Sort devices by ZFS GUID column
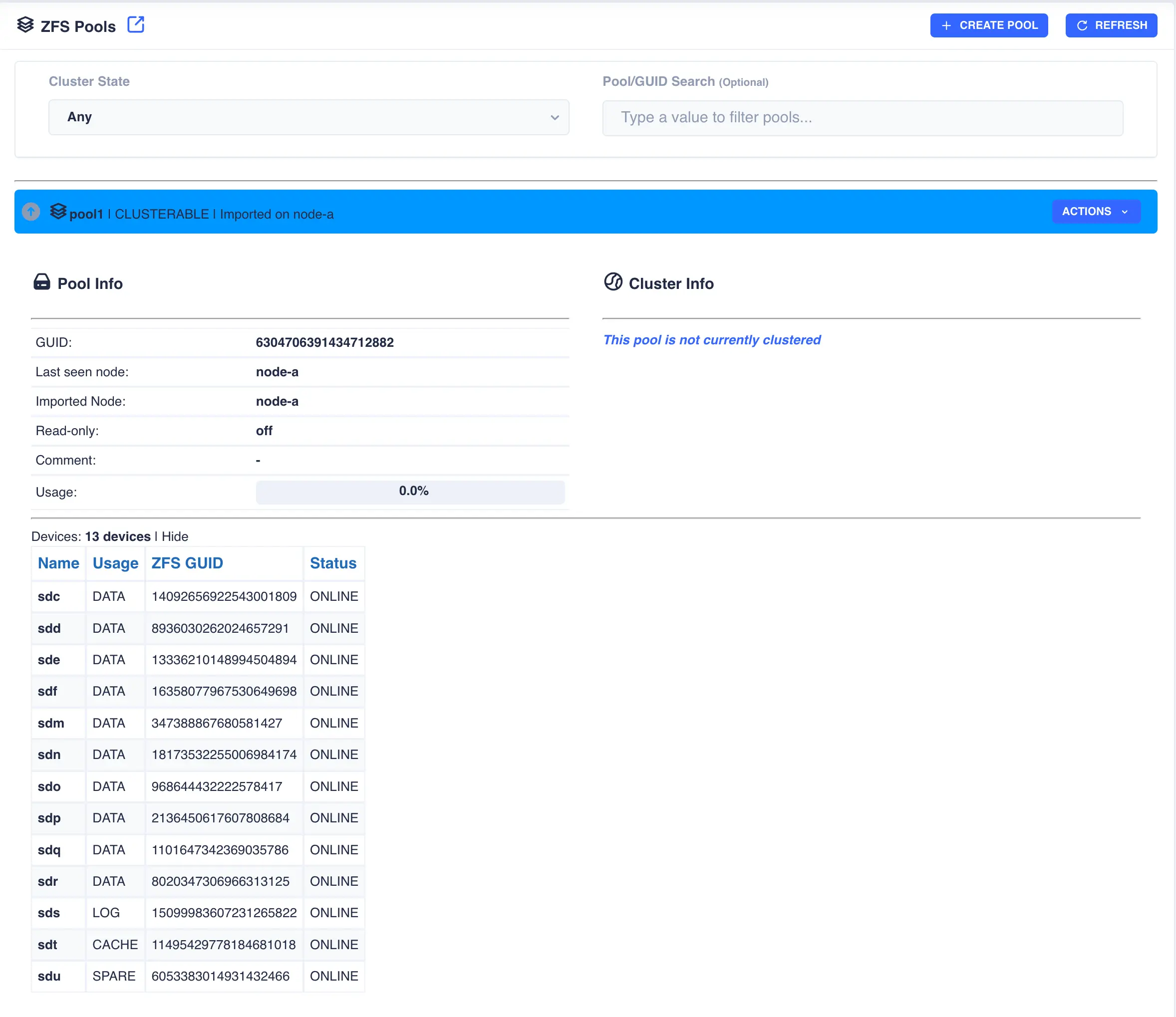The height and width of the screenshot is (1017, 1176). tap(187, 563)
